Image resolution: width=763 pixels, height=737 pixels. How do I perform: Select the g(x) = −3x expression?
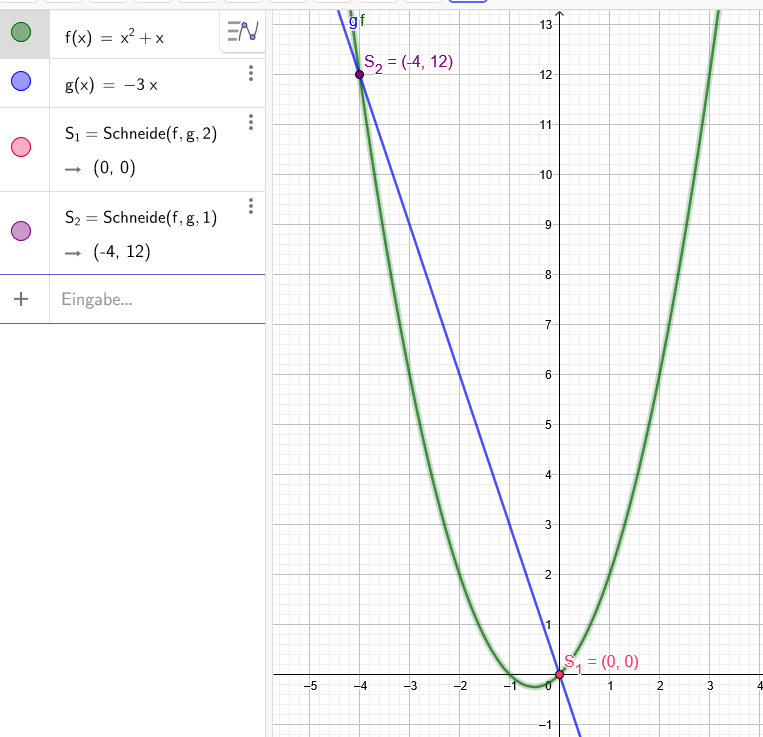coord(111,85)
